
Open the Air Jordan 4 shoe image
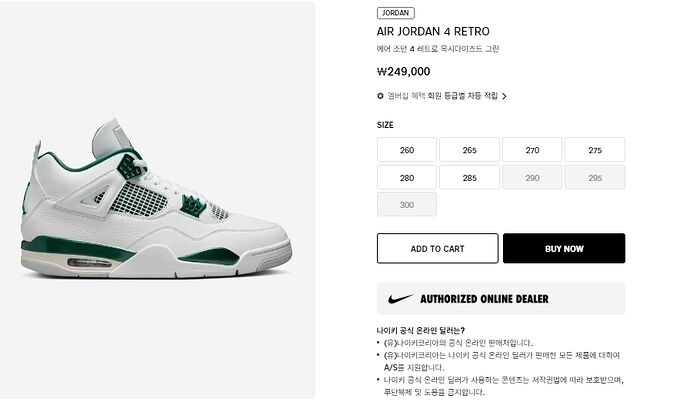click(x=157, y=200)
